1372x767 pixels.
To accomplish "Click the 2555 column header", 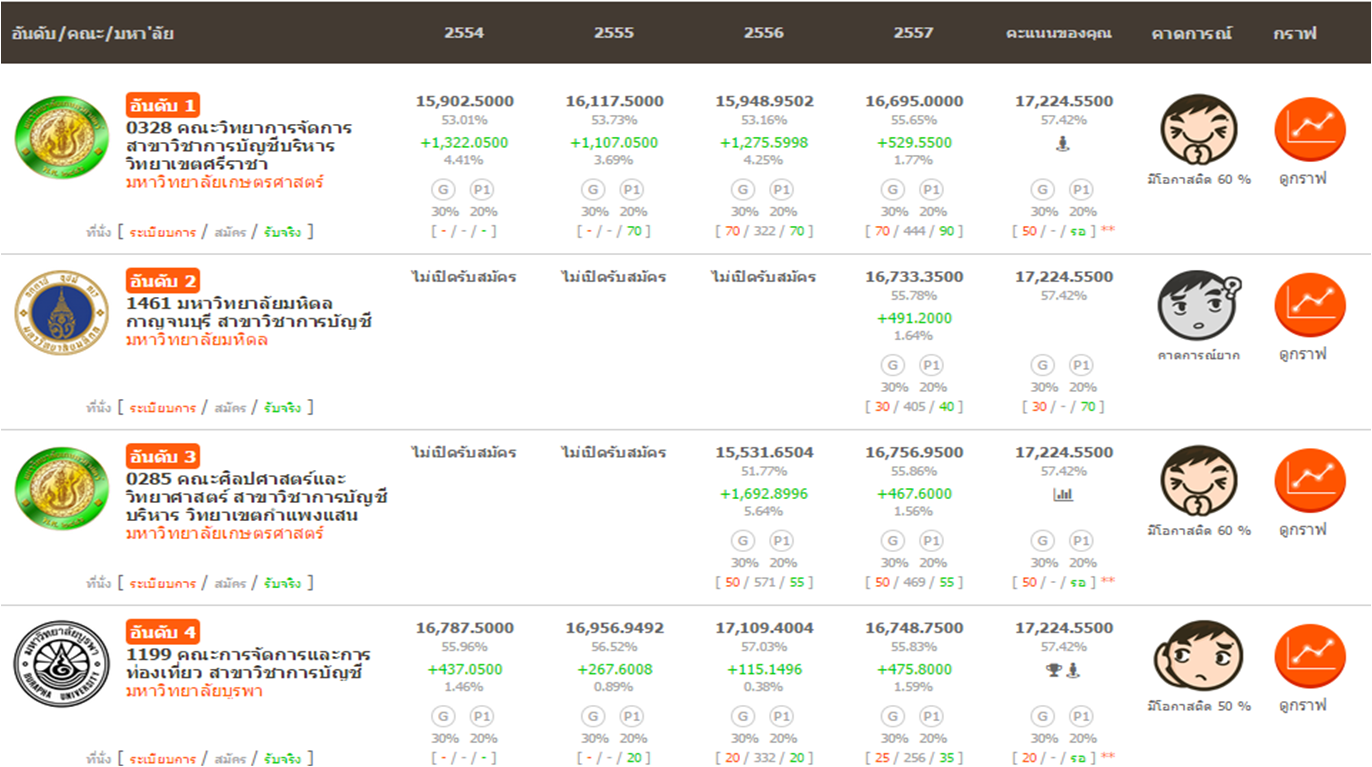I will 614,32.
